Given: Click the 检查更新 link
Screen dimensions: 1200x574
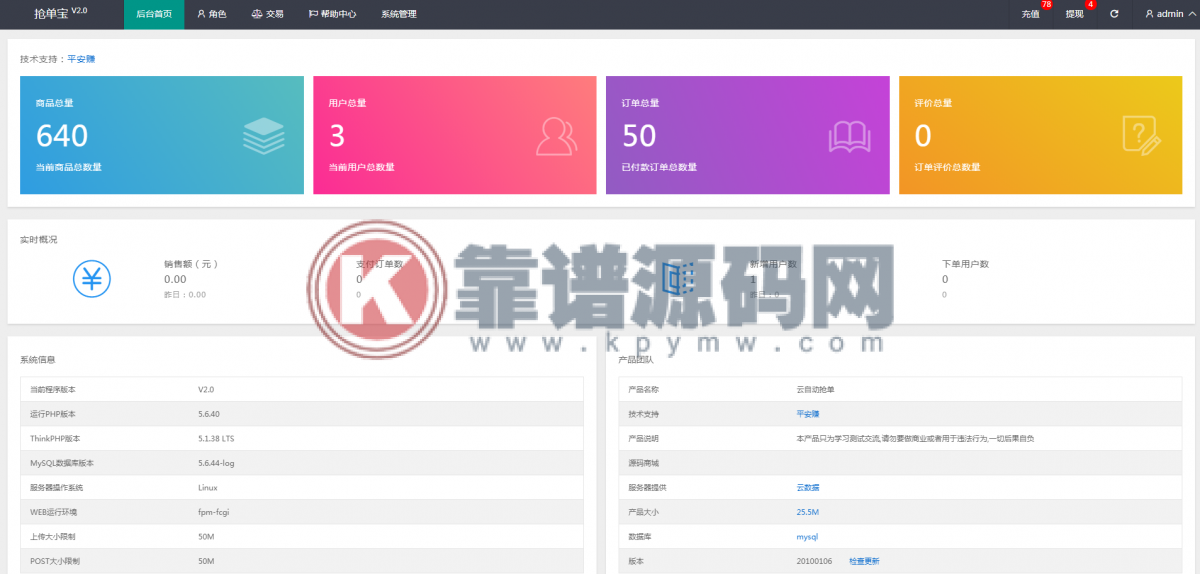Looking at the screenshot, I should pyautogui.click(x=864, y=561).
